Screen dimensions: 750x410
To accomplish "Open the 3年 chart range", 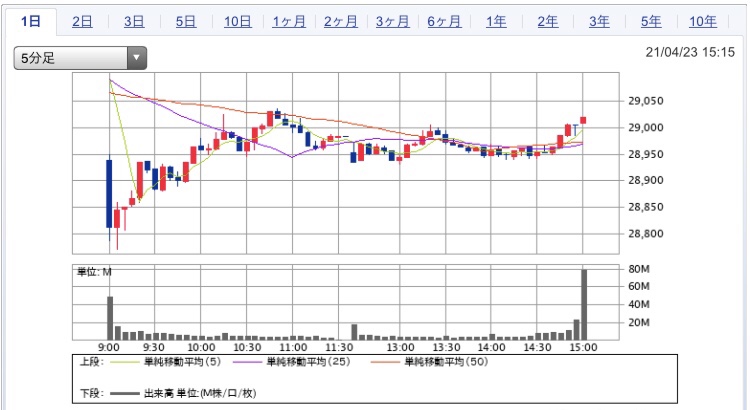I will click(x=599, y=22).
